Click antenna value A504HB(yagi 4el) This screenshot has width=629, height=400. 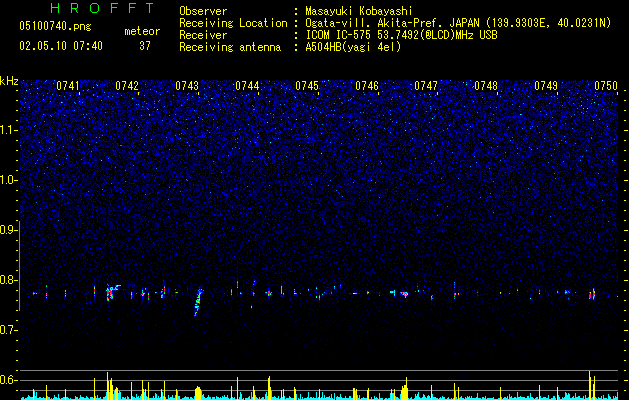353,47
